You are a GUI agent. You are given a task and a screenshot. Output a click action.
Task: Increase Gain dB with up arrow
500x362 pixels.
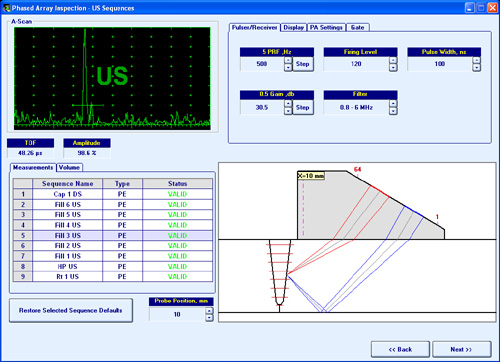click(288, 104)
